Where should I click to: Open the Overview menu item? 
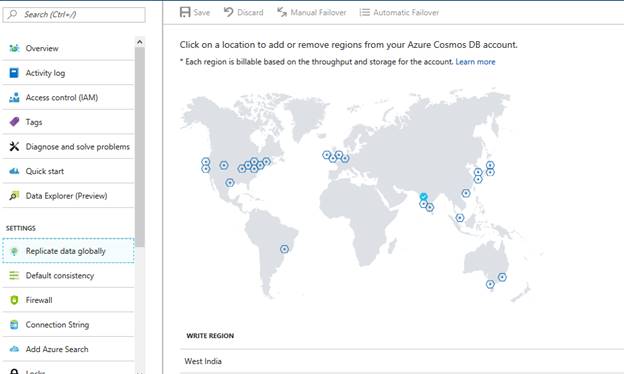pyautogui.click(x=68, y=48)
